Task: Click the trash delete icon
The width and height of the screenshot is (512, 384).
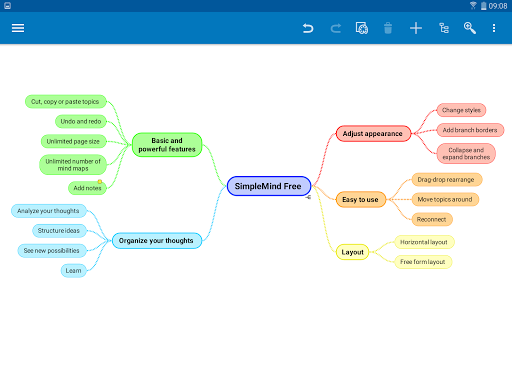Action: tap(388, 28)
